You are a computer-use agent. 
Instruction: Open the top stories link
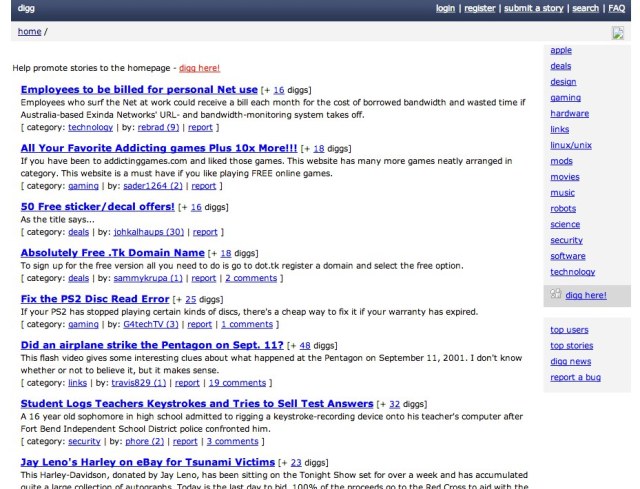coord(571,346)
